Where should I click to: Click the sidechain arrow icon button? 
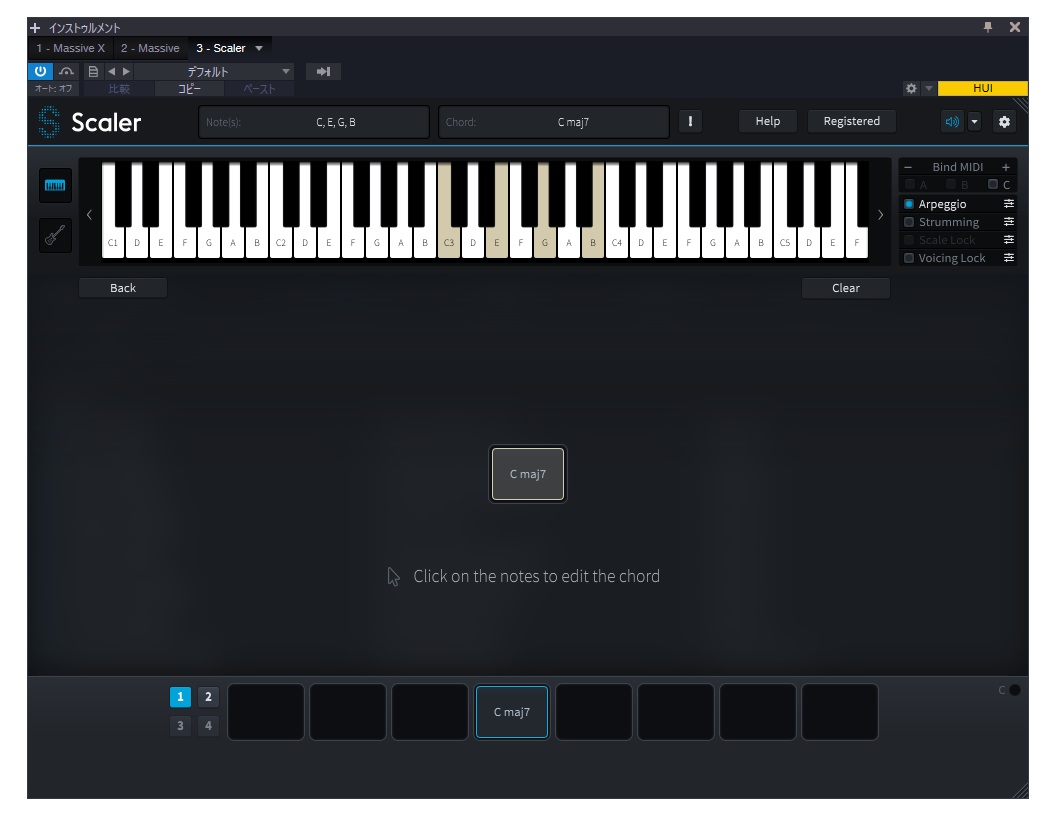coord(324,72)
